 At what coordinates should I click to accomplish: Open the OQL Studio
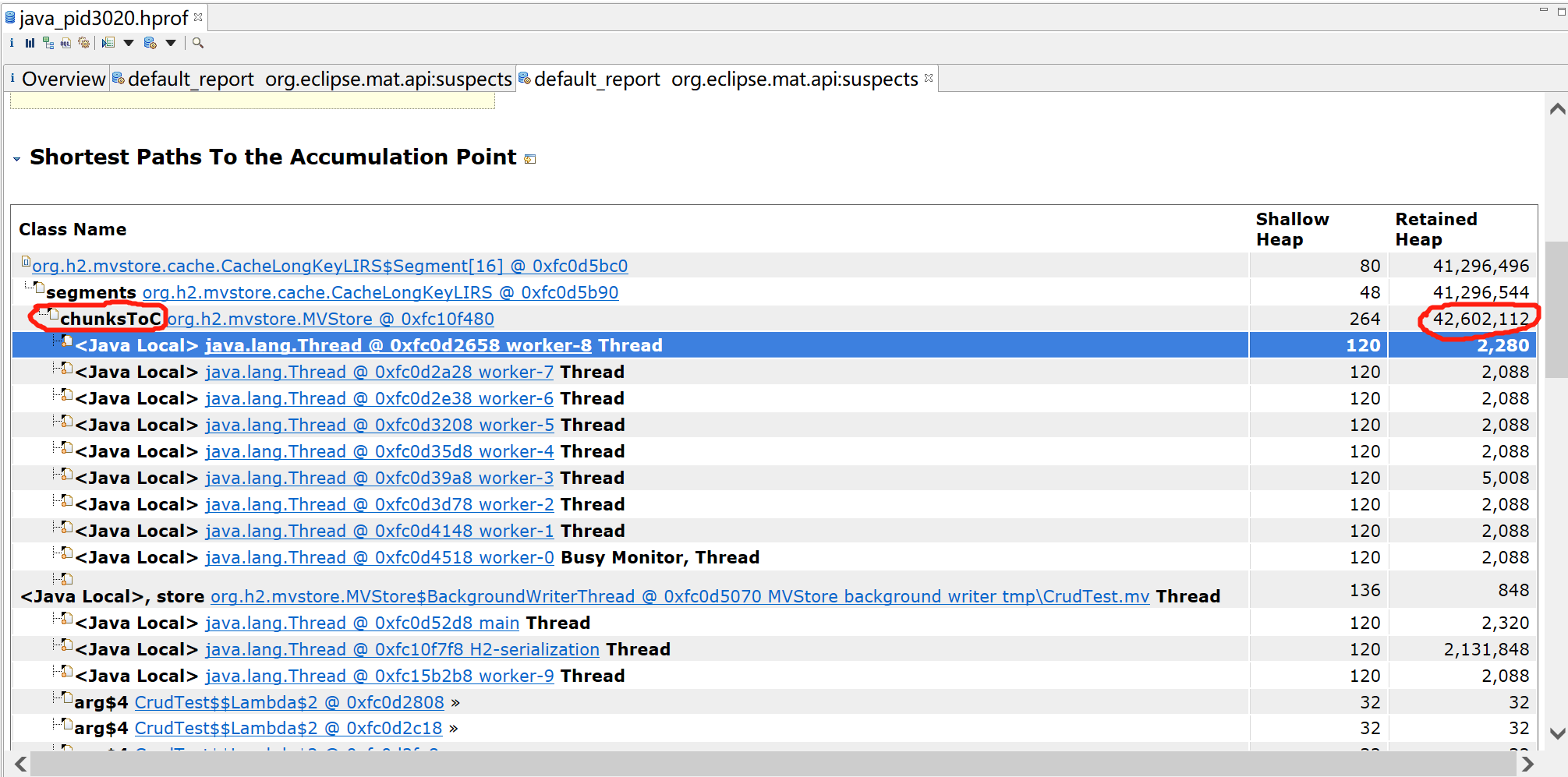[66, 43]
